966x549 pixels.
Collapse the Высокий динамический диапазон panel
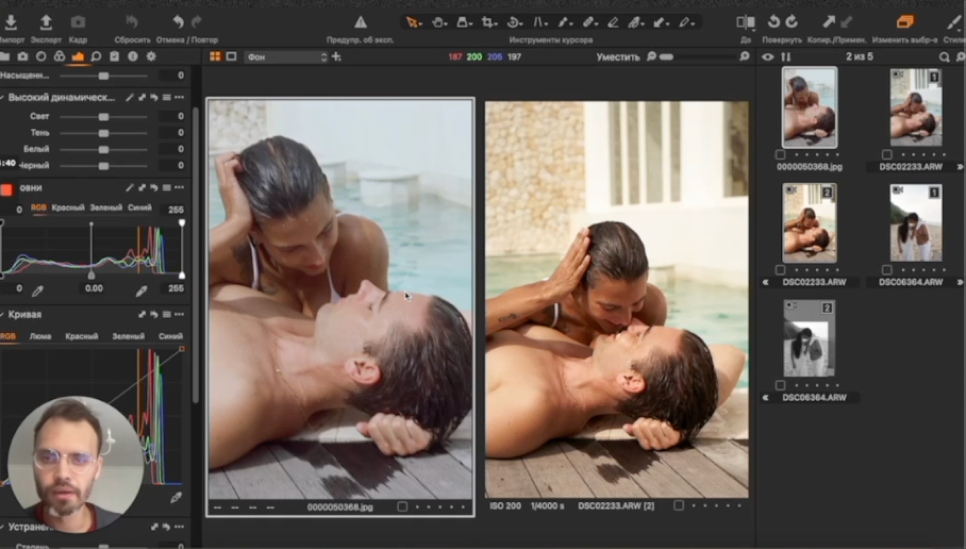click(x=4, y=97)
